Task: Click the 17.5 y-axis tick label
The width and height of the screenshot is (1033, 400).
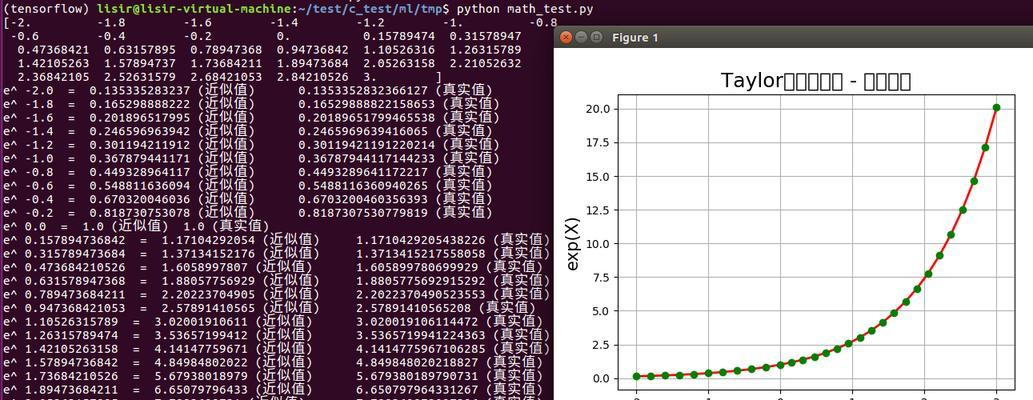Action: [x=600, y=142]
